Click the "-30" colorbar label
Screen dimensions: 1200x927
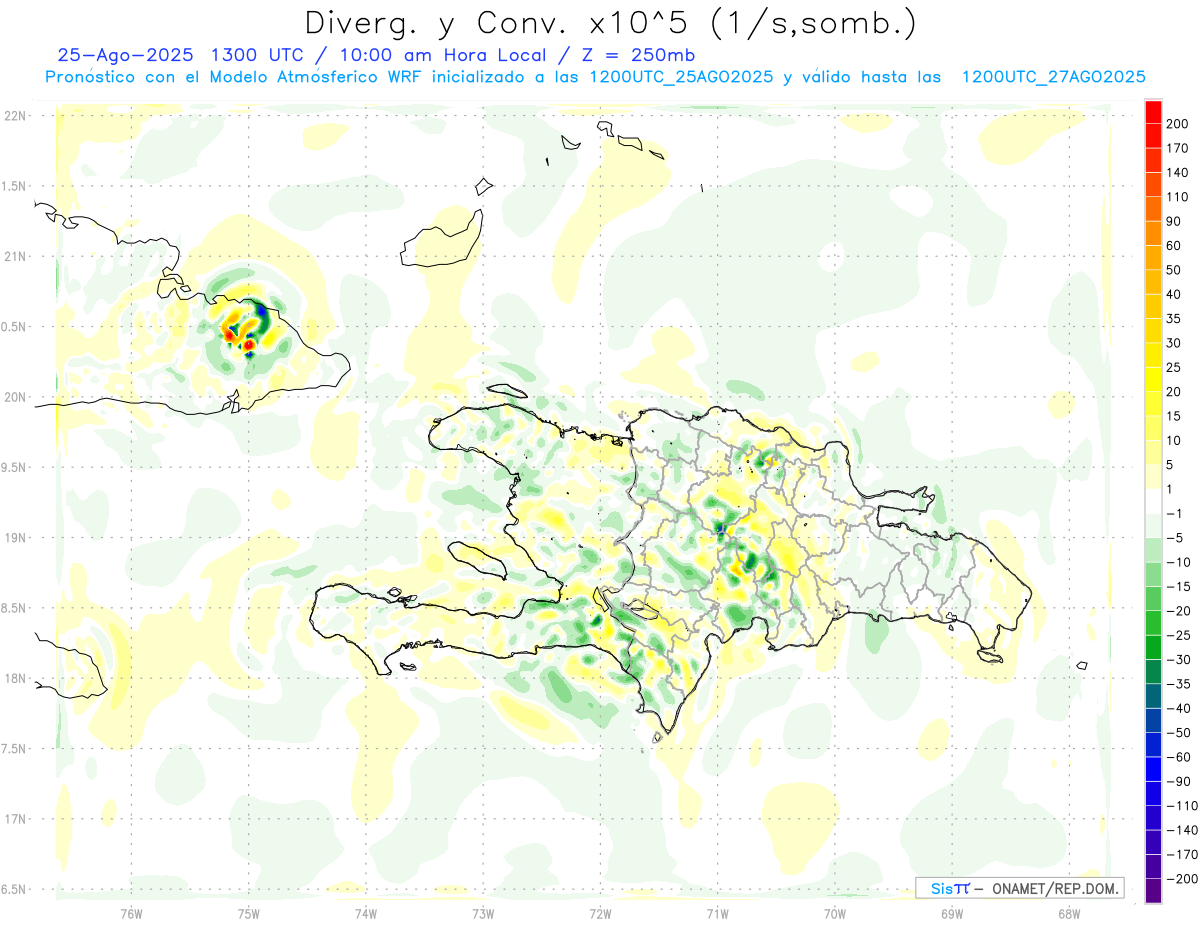coord(1177,660)
